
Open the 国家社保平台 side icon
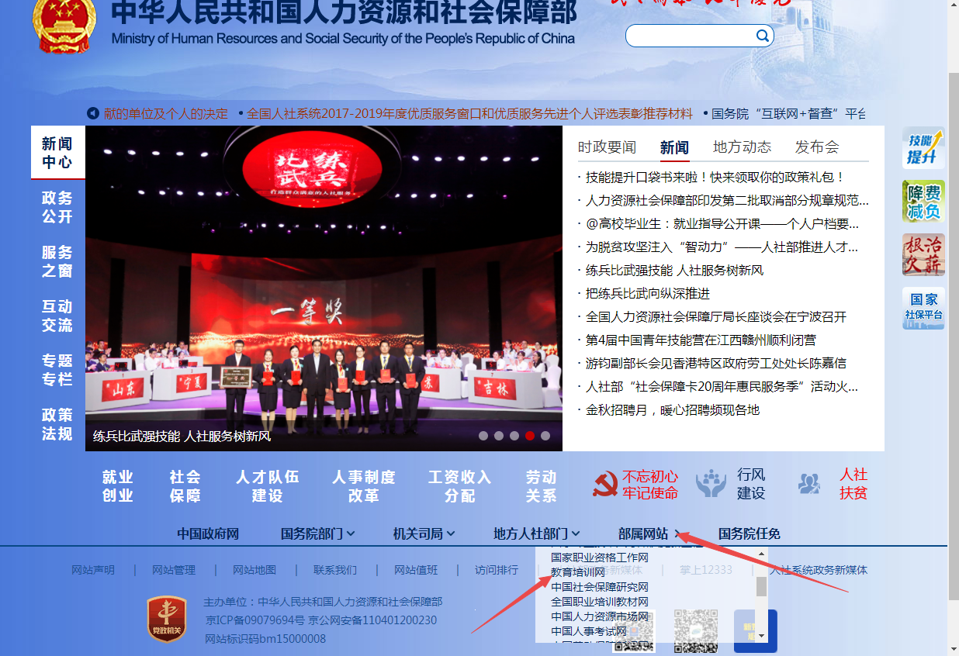(x=923, y=308)
